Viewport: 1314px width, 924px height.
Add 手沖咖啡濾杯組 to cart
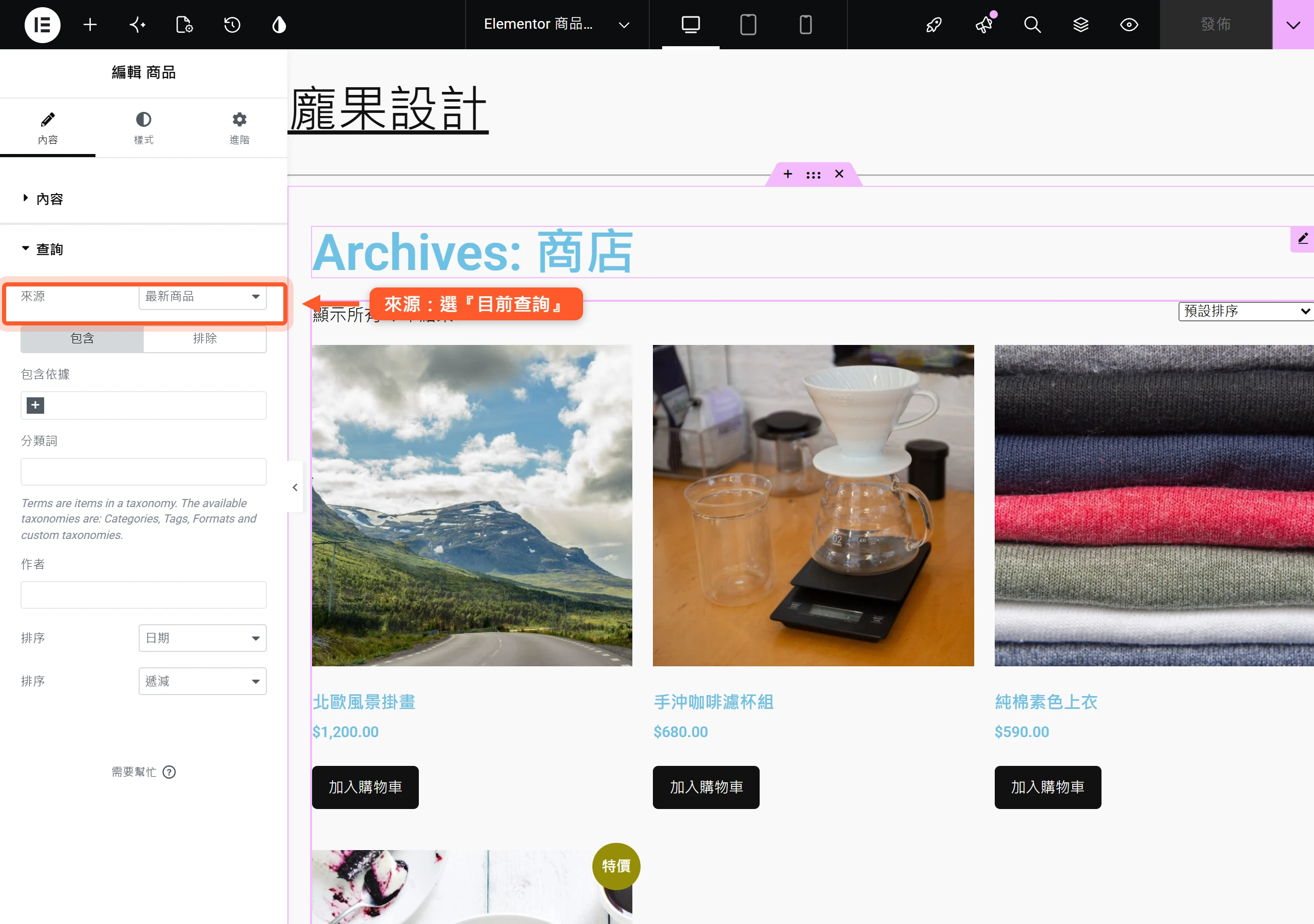(706, 787)
